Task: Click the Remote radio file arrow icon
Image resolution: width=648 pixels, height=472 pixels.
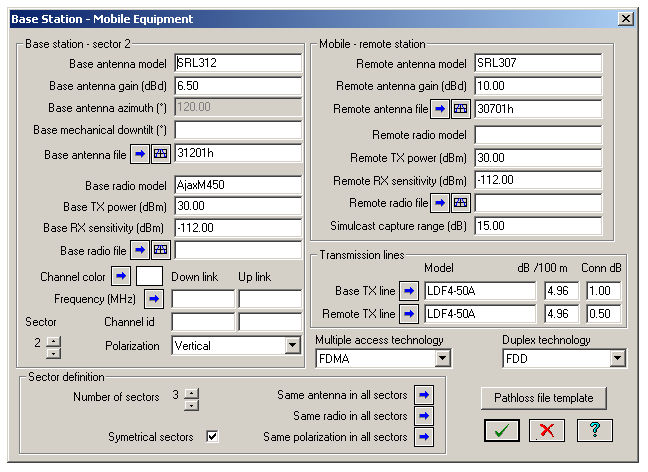Action: click(x=441, y=203)
